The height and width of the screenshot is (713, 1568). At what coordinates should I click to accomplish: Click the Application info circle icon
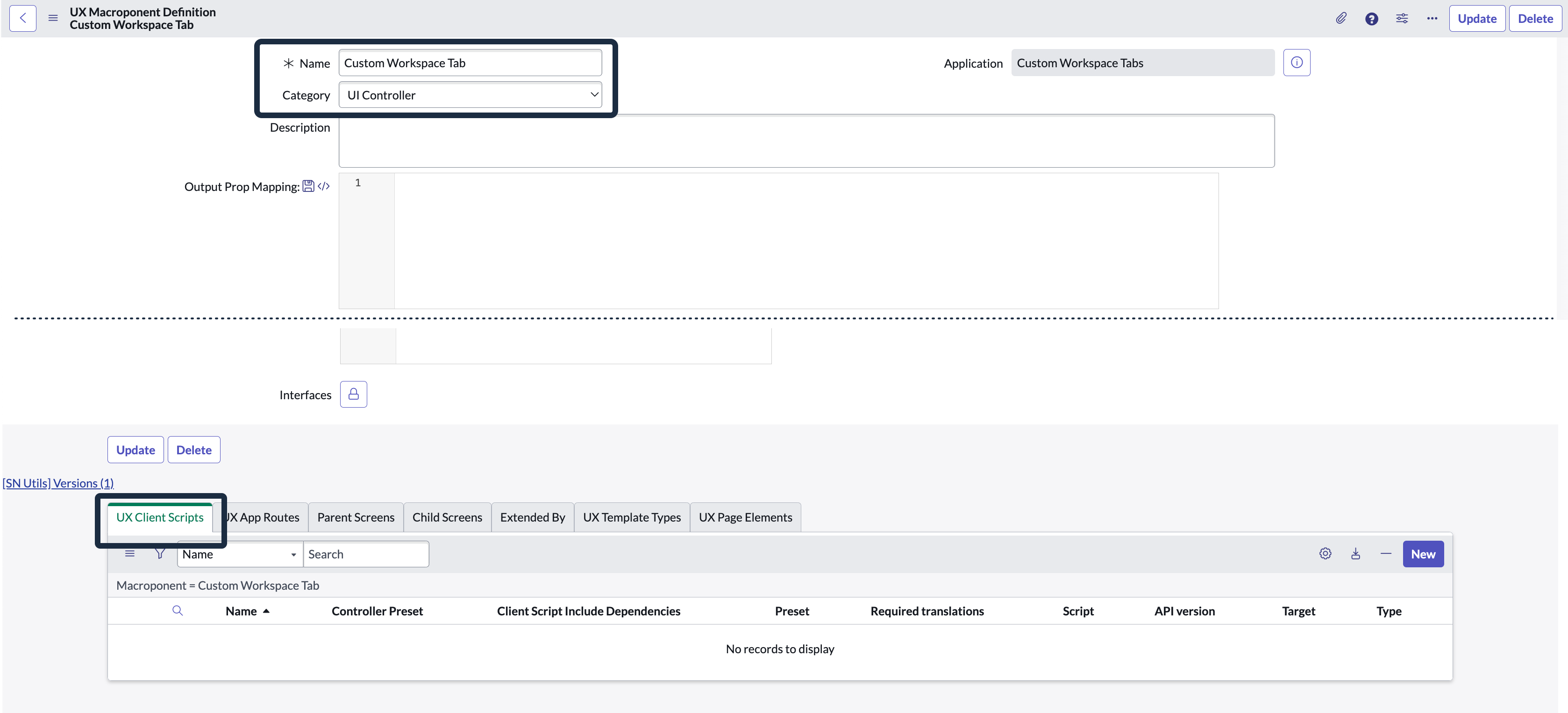pos(1297,62)
